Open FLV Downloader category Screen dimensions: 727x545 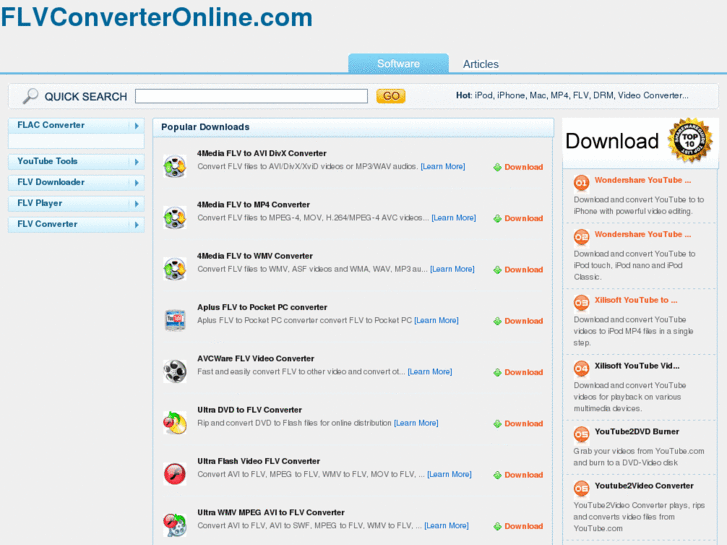(51, 182)
